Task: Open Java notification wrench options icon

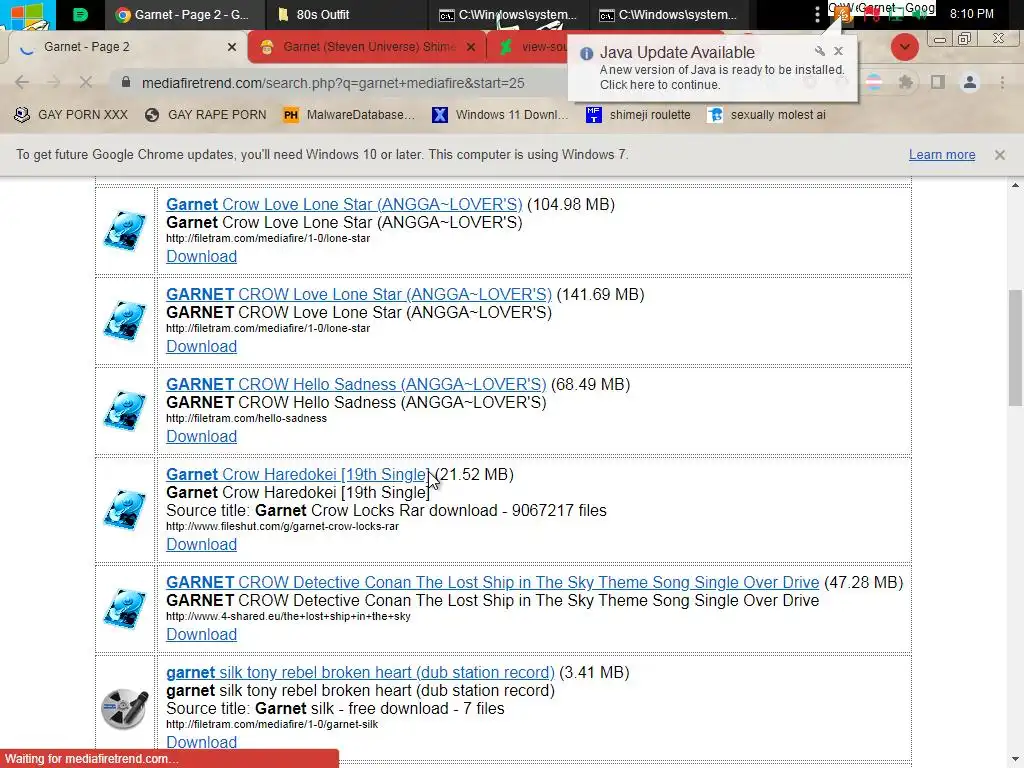Action: [x=820, y=51]
